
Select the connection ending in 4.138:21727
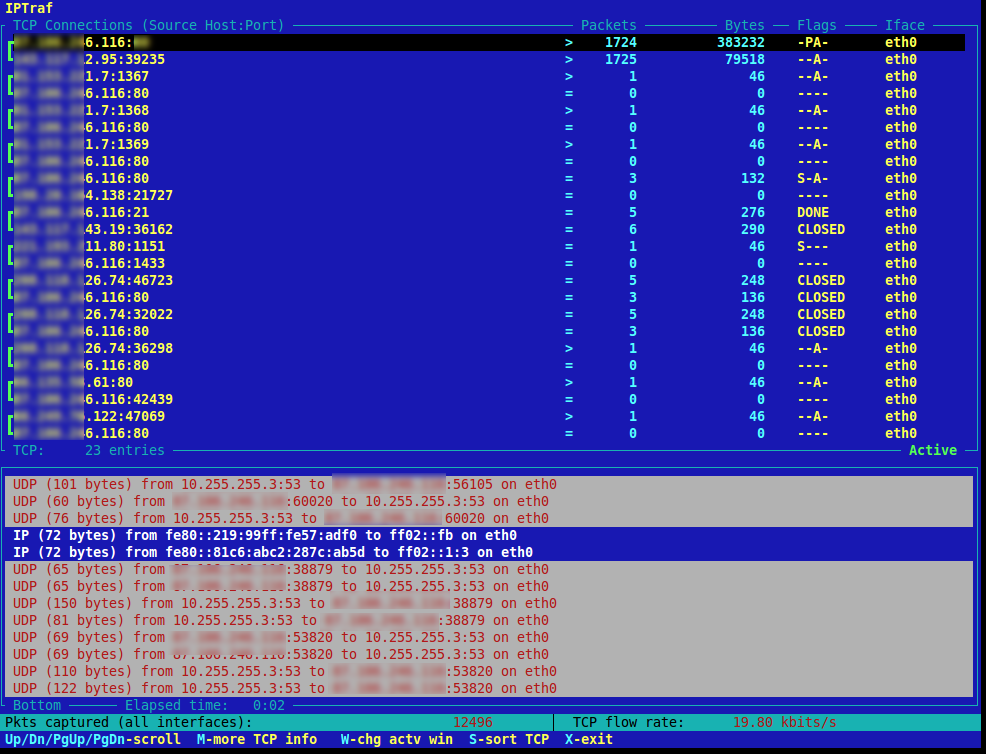point(489,195)
